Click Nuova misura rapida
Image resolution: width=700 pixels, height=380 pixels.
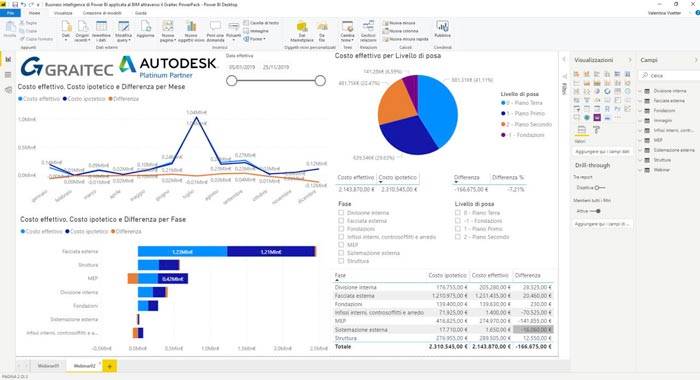pyautogui.click(x=406, y=39)
